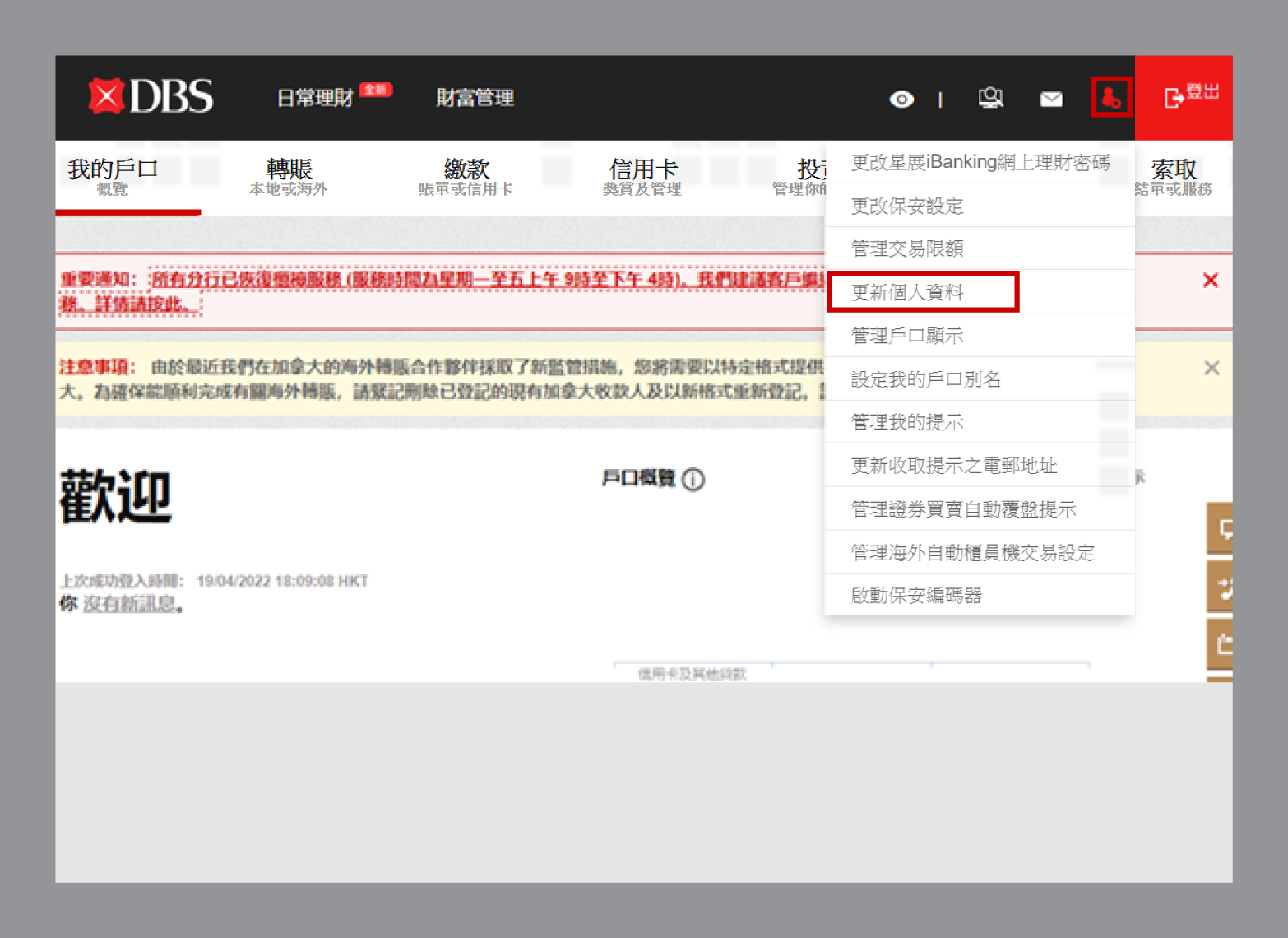Select 更改保安設定 menu entry
The width and height of the screenshot is (1288, 938).
point(907,206)
